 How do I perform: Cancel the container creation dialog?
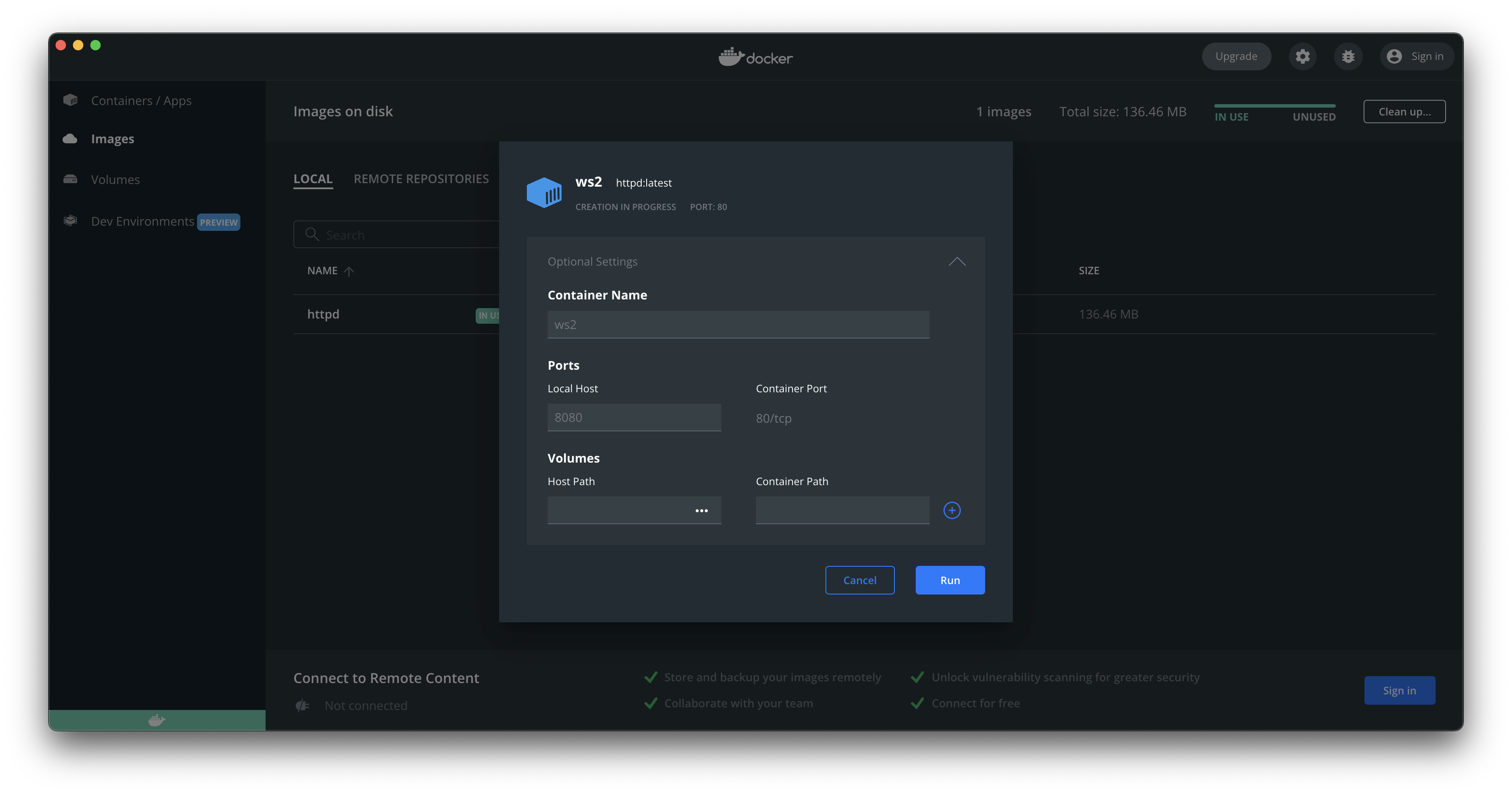tap(859, 580)
